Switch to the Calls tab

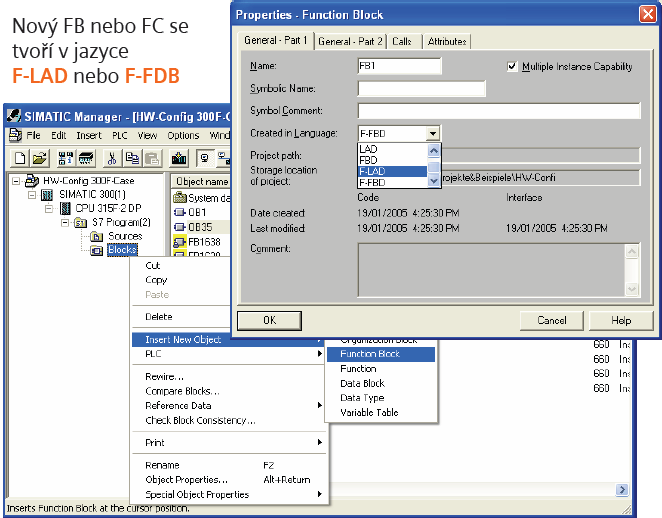click(402, 41)
